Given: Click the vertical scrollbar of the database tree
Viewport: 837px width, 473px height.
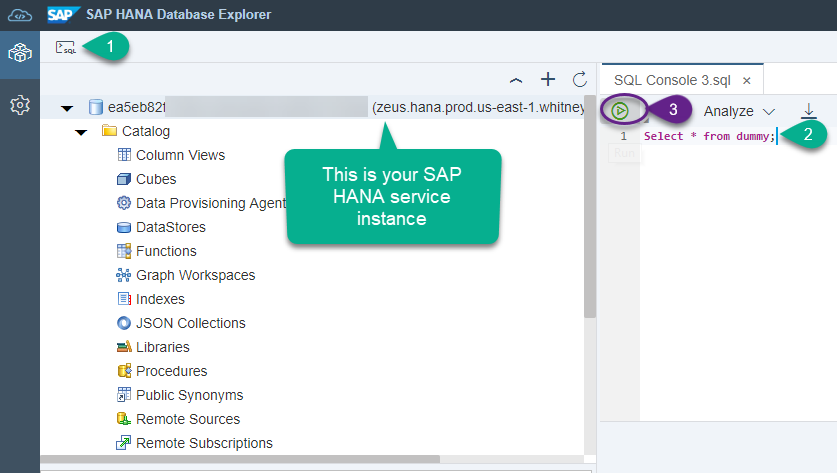Looking at the screenshot, I should tap(589, 207).
